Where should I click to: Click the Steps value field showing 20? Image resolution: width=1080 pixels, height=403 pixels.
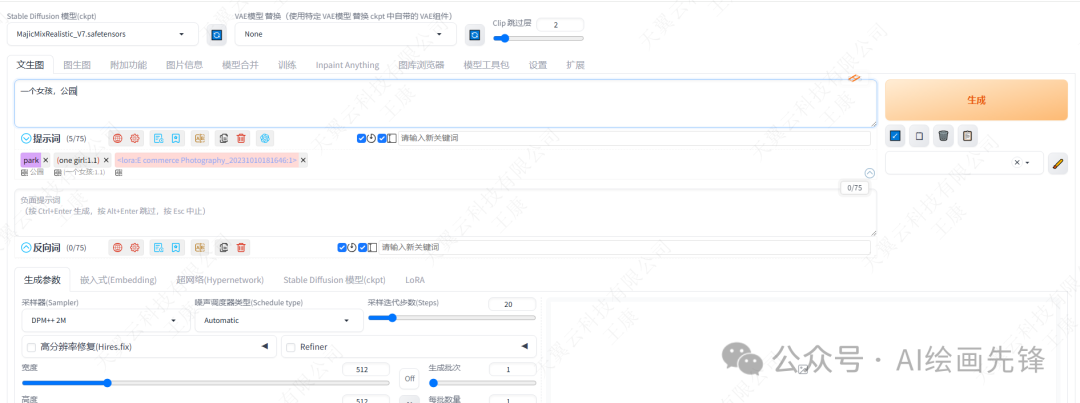(512, 304)
